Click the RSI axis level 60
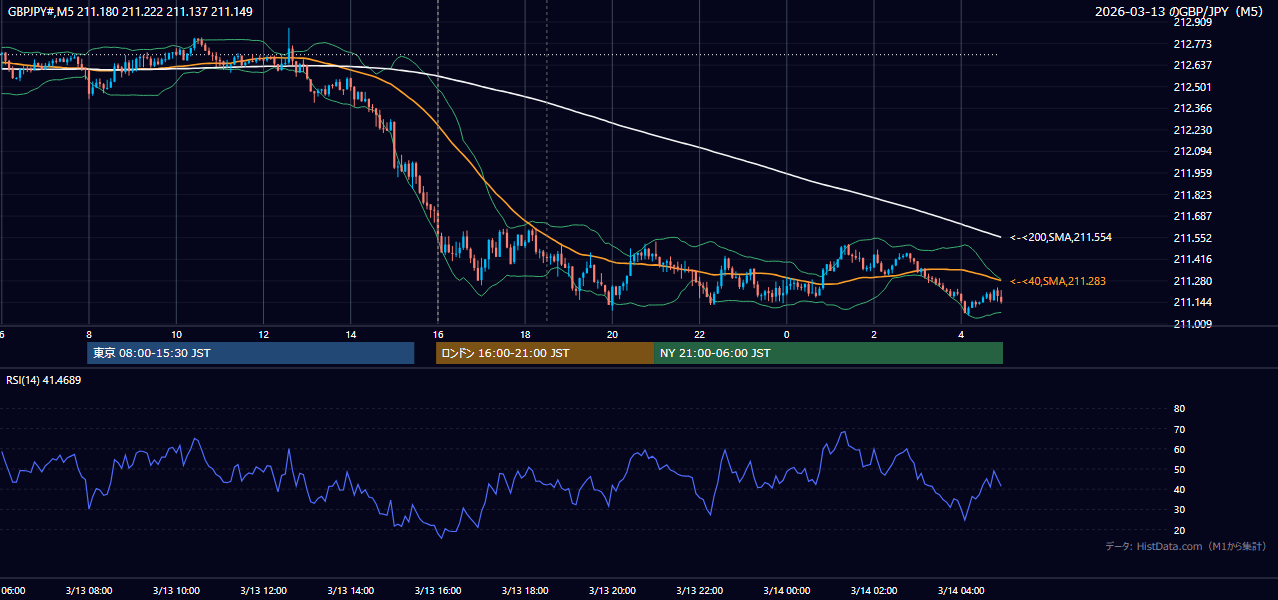Viewport: 1278px width, 600px height. (1179, 449)
